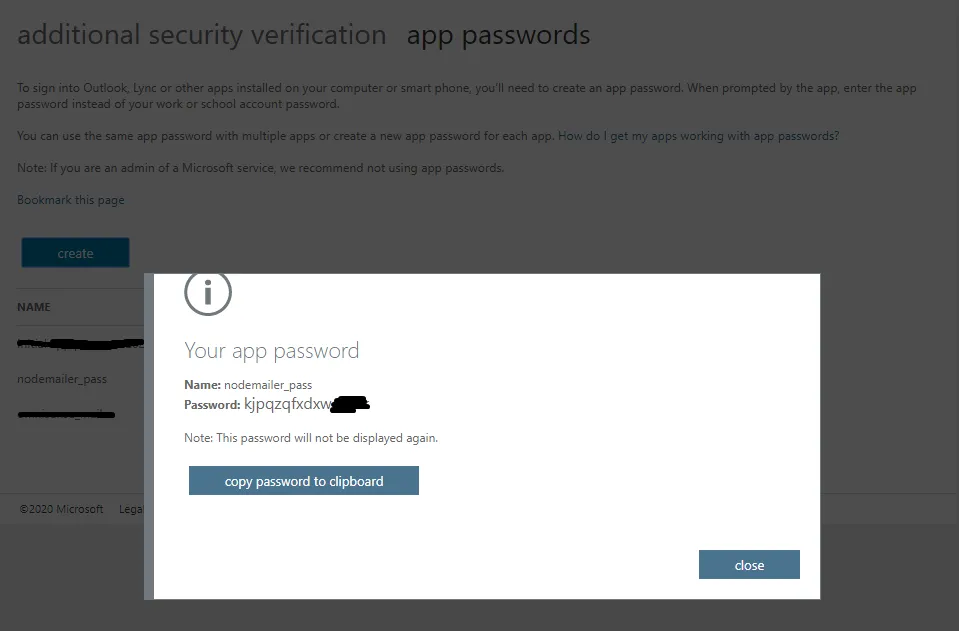Select the app passwords tab
Screen dimensions: 959x631
click(498, 36)
